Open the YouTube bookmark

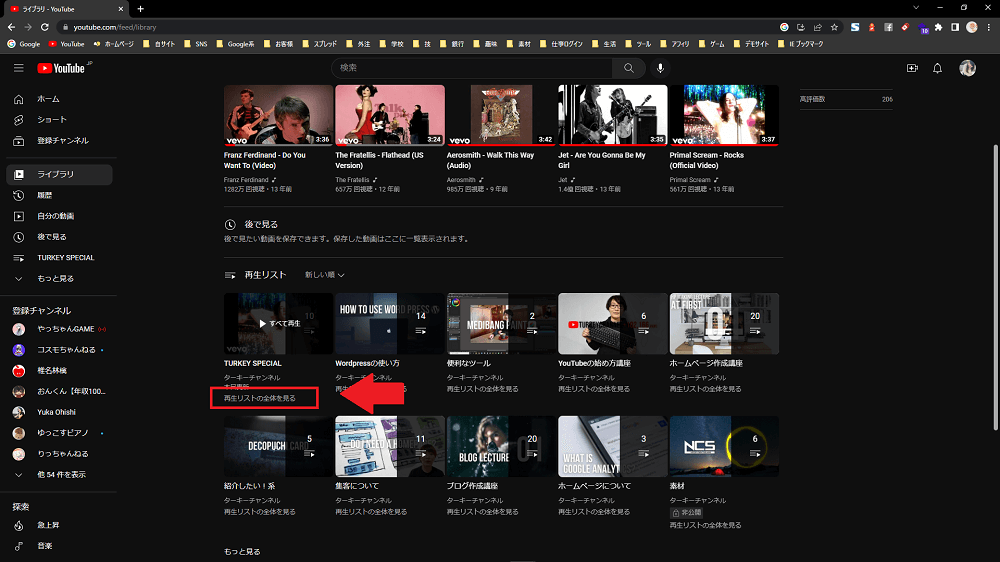click(66, 44)
